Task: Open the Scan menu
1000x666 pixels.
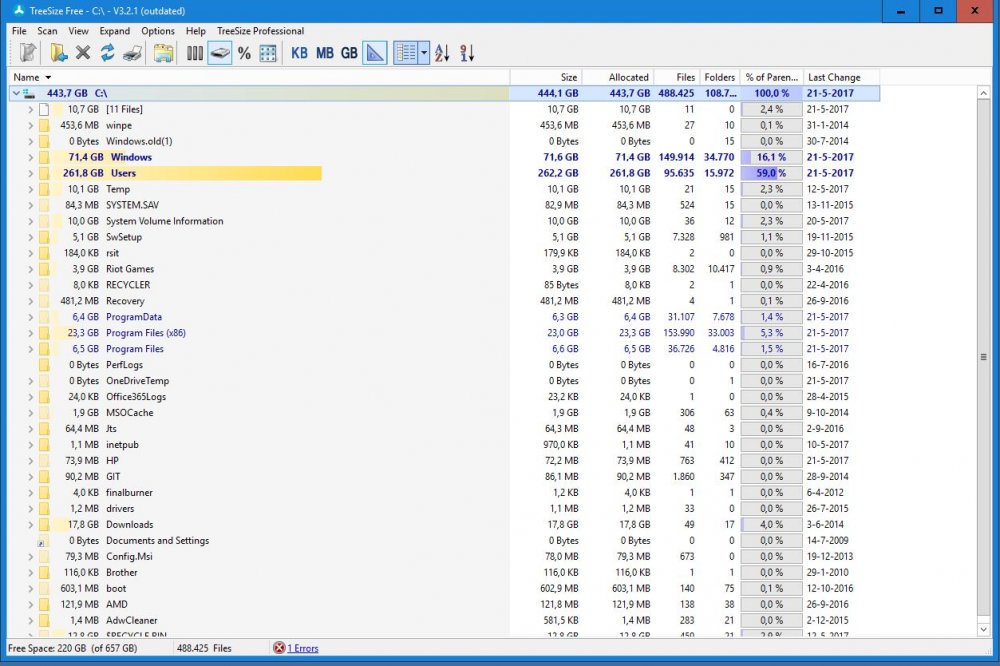Action: 47,31
